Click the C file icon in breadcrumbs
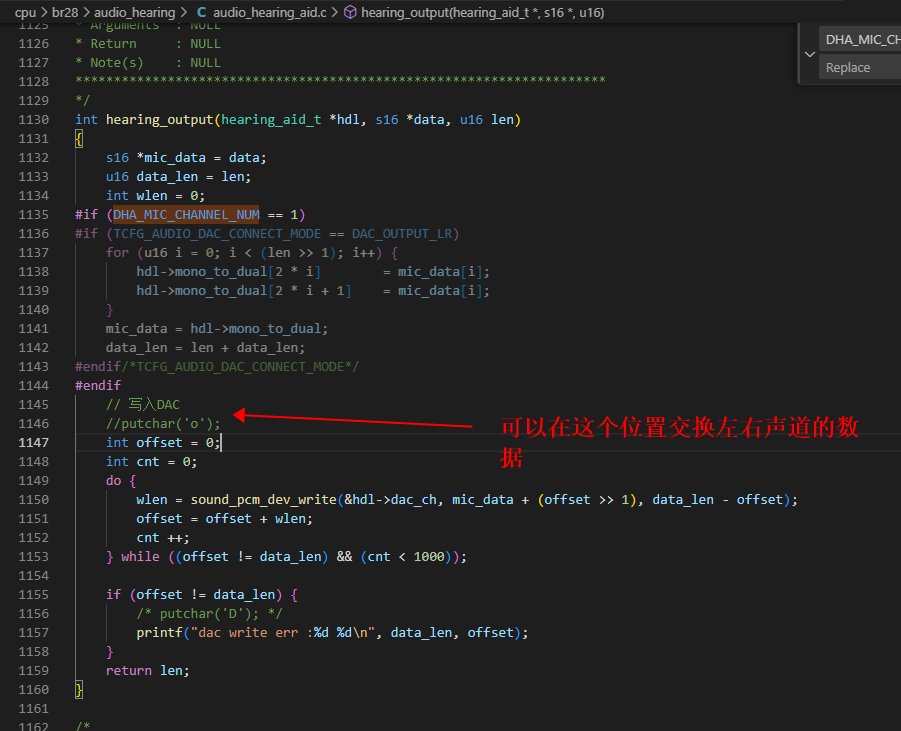901x731 pixels. point(202,12)
